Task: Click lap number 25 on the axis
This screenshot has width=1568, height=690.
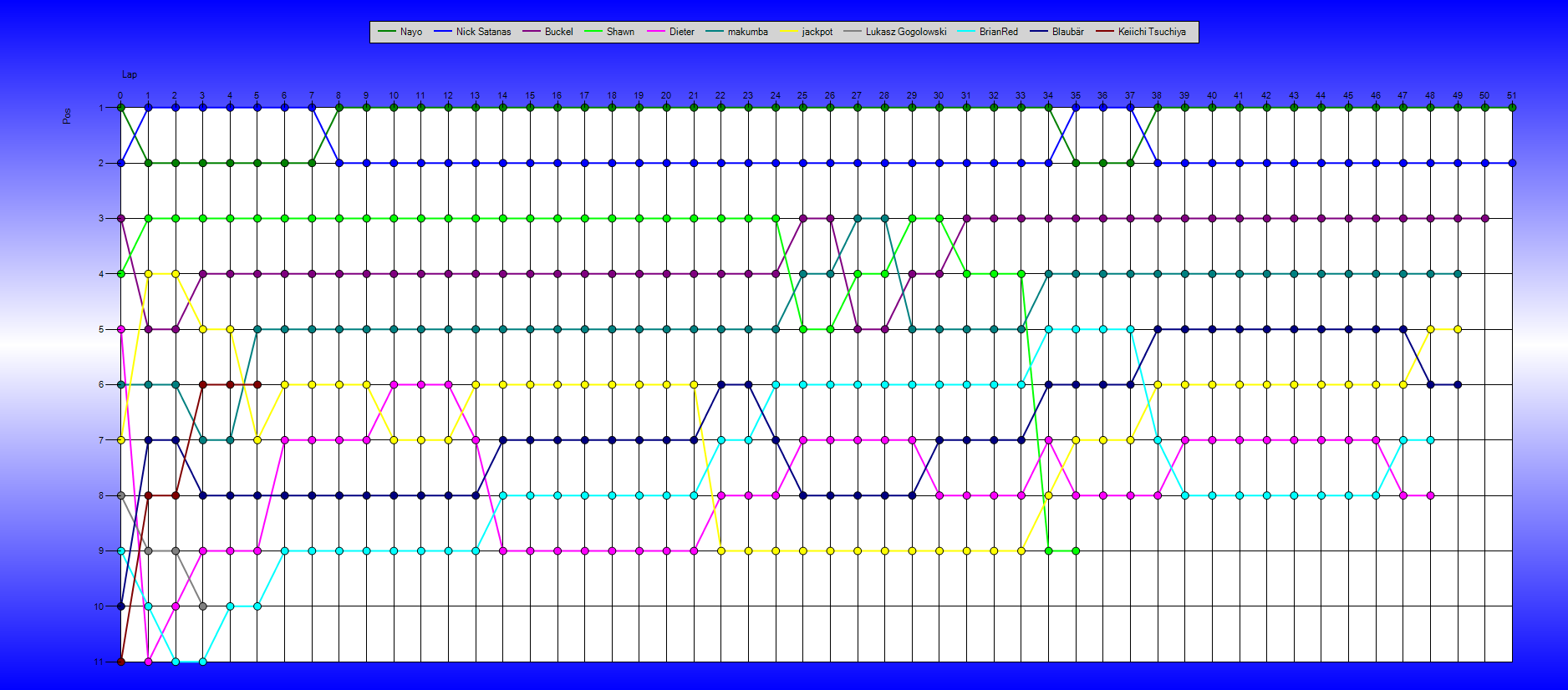Action: 802,95
